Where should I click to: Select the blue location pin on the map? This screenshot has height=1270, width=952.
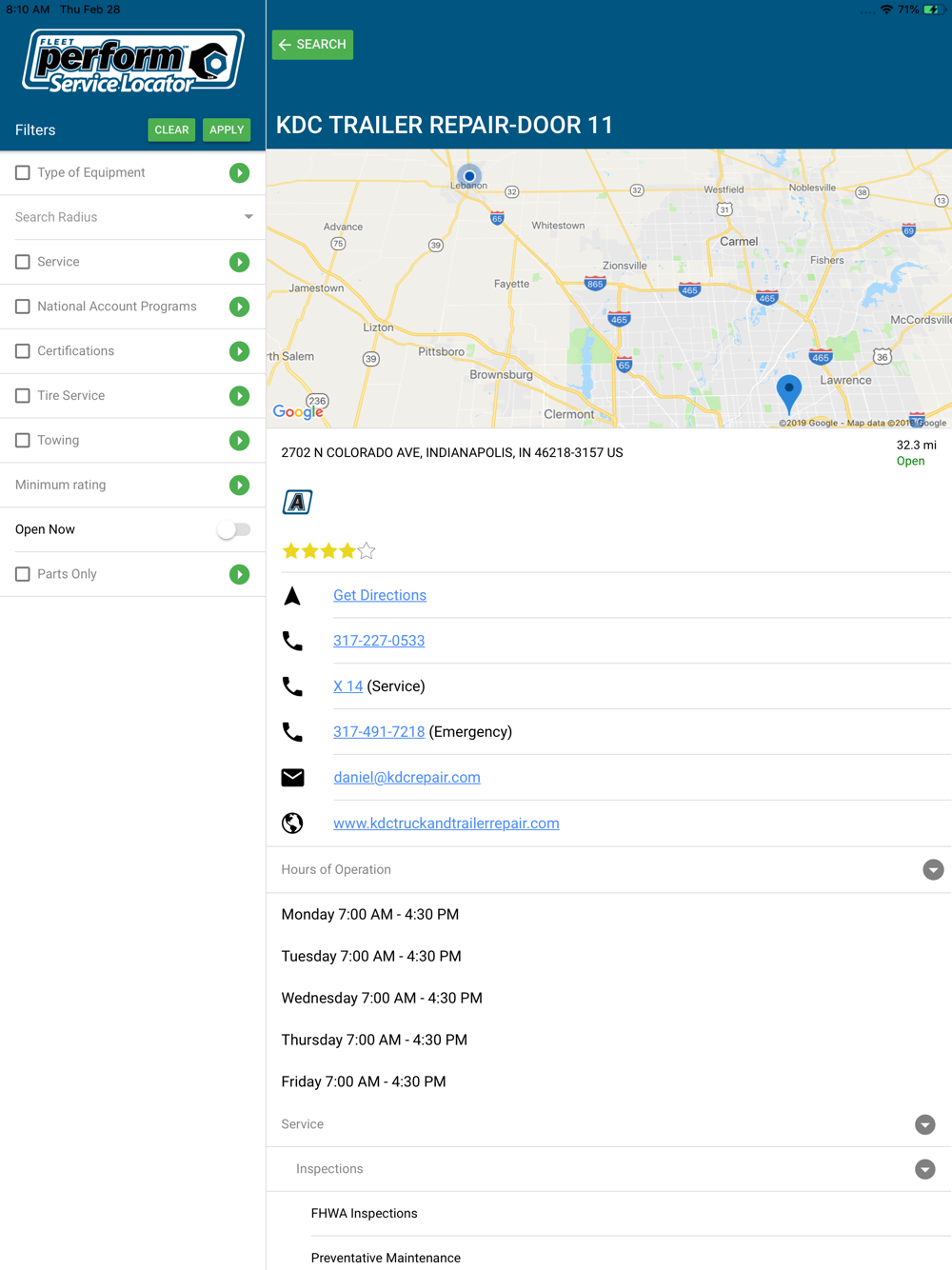[x=789, y=392]
